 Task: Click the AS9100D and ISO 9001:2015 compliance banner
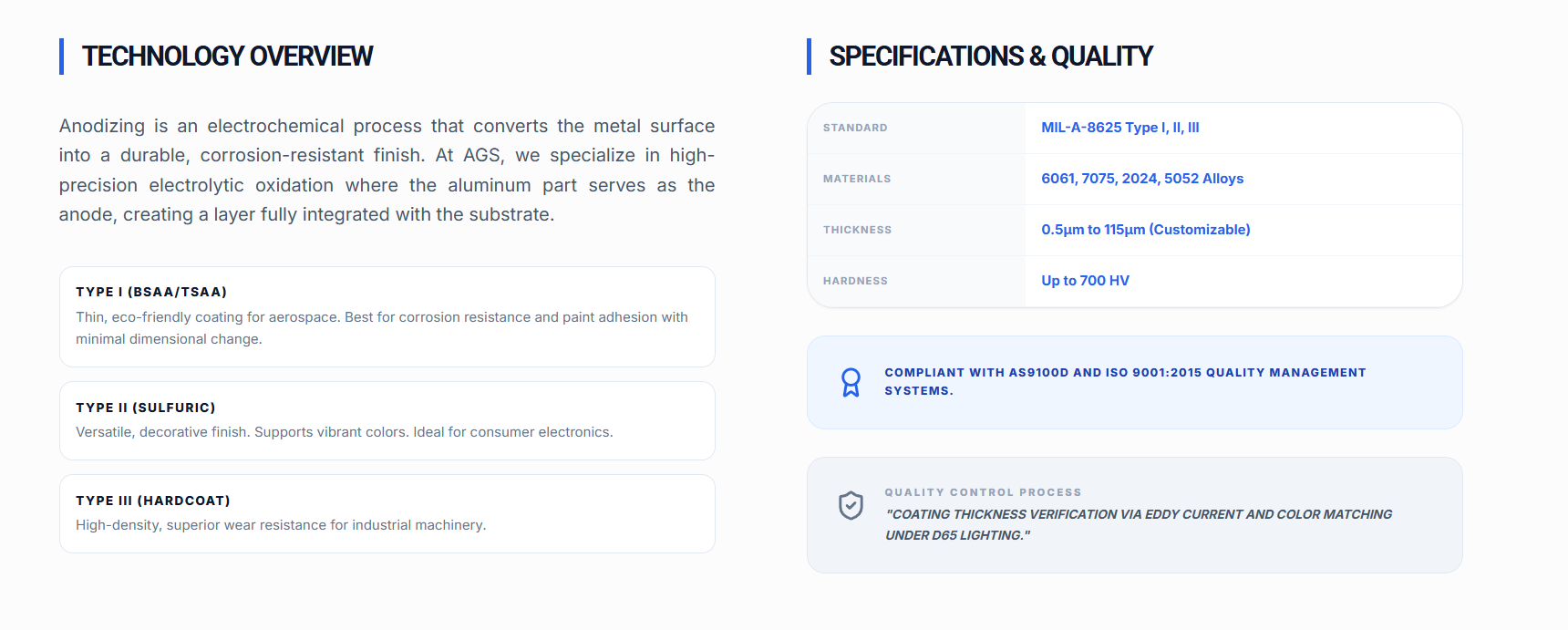pyautogui.click(x=1135, y=382)
